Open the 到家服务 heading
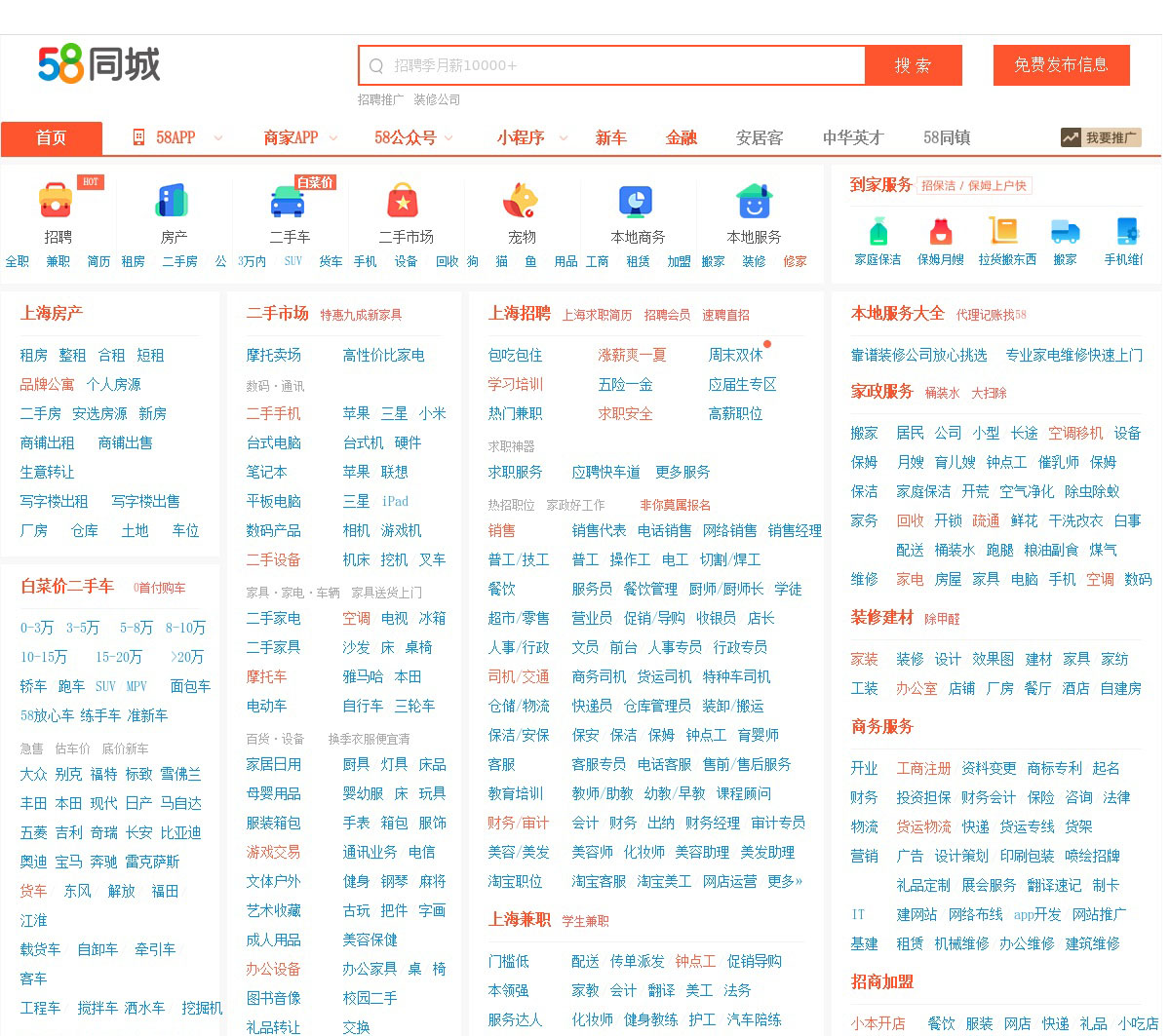This screenshot has height=1036, width=1170. pyautogui.click(x=880, y=184)
